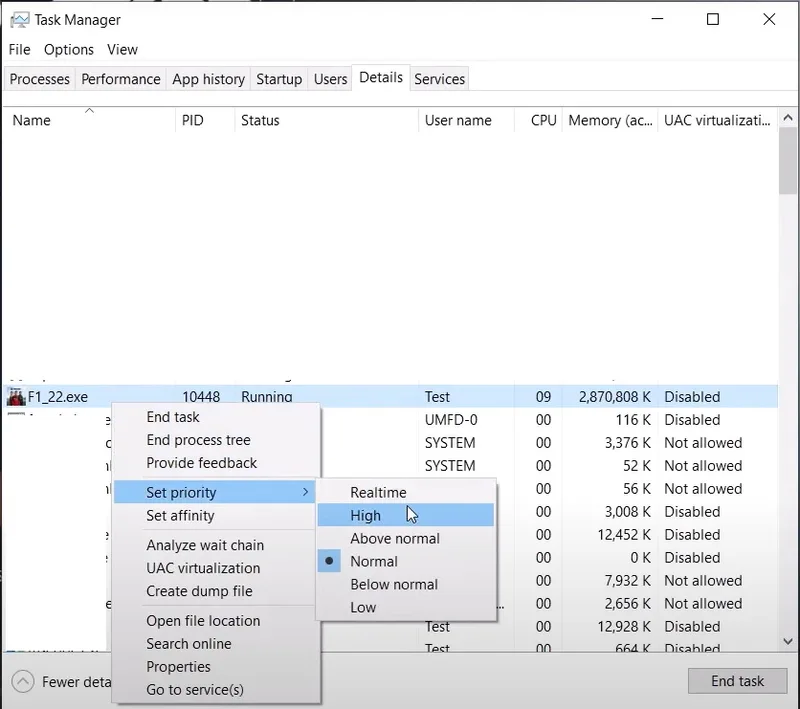The height and width of the screenshot is (709, 800).
Task: Open the File menu
Action: [19, 49]
